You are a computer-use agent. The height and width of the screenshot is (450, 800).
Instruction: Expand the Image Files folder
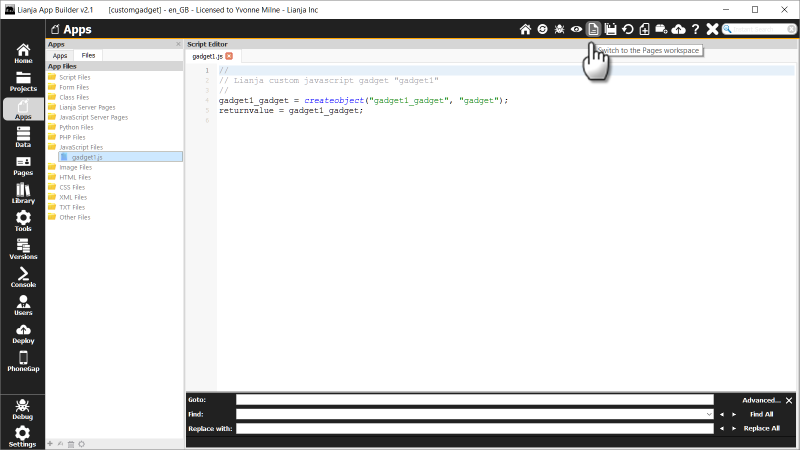(x=76, y=167)
